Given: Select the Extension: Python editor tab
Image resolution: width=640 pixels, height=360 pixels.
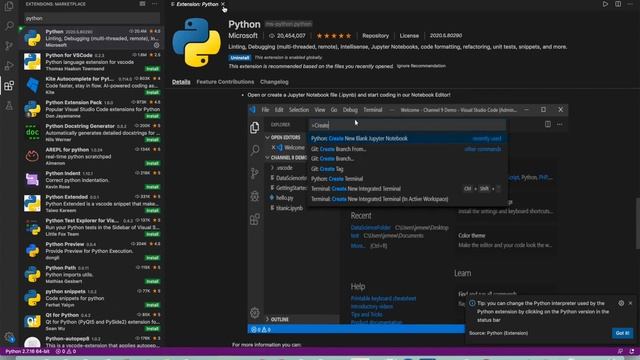Looking at the screenshot, I should point(198,4).
